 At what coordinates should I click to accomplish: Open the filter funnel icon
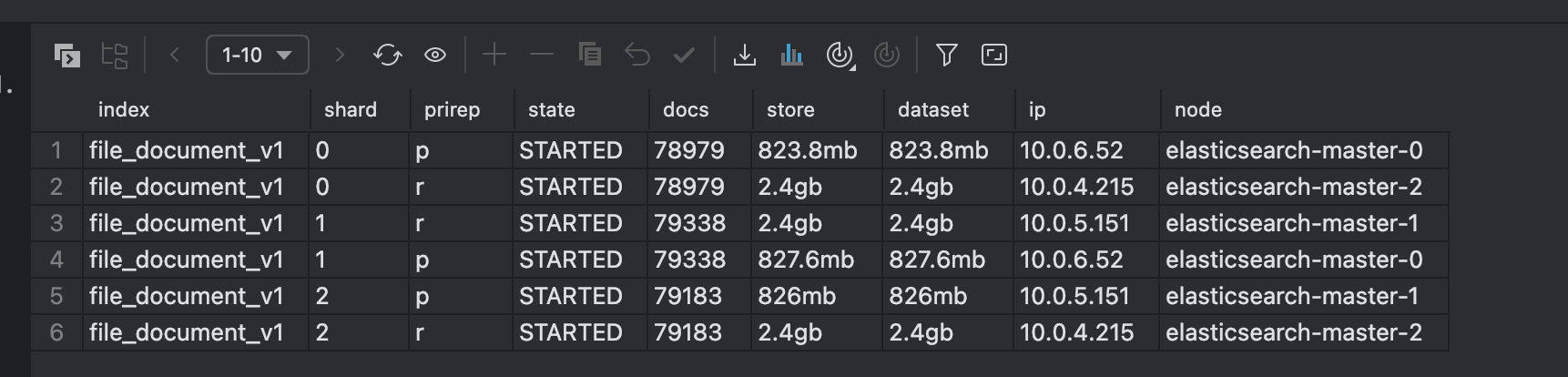947,56
